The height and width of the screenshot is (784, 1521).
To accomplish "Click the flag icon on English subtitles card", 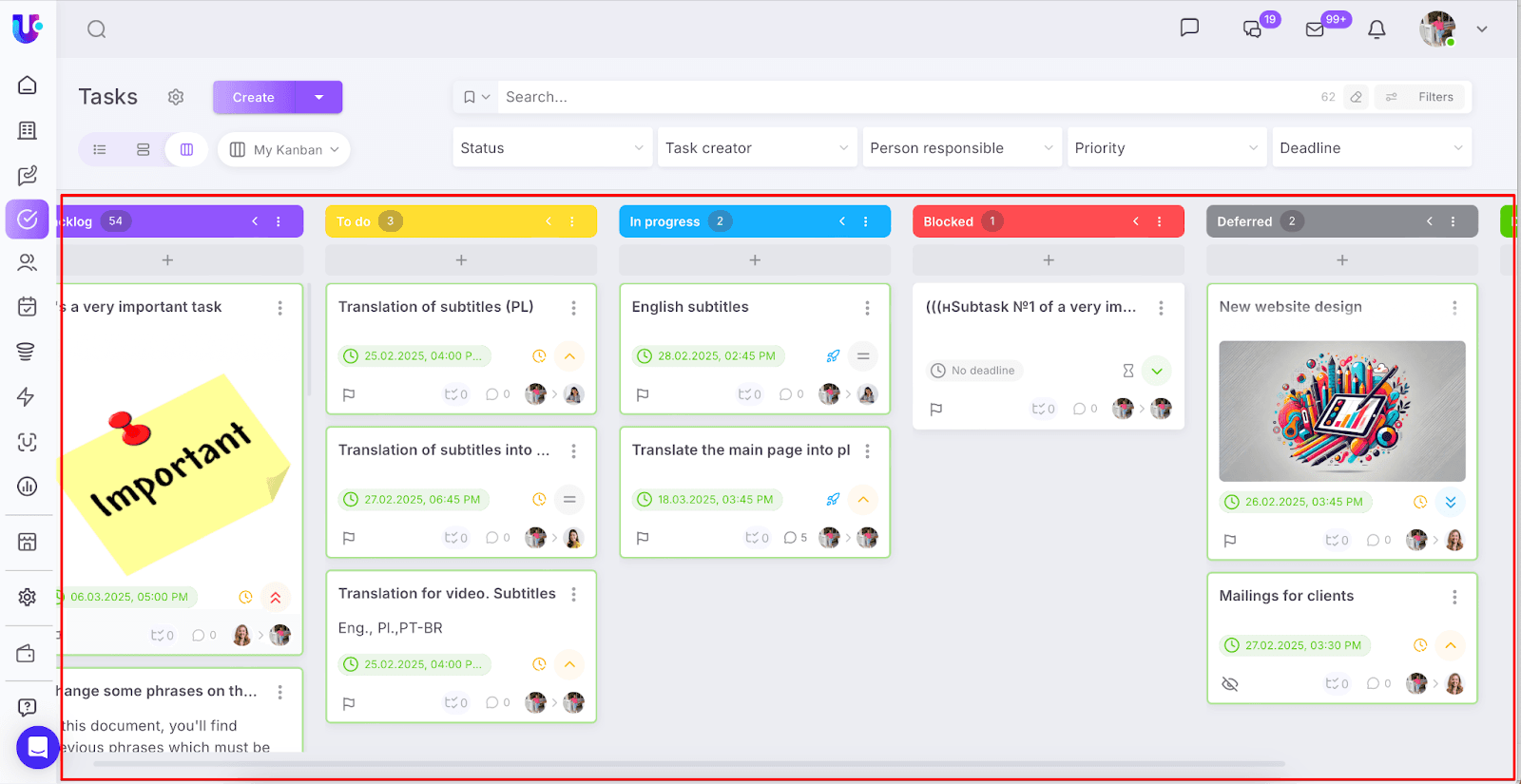I will coord(643,394).
